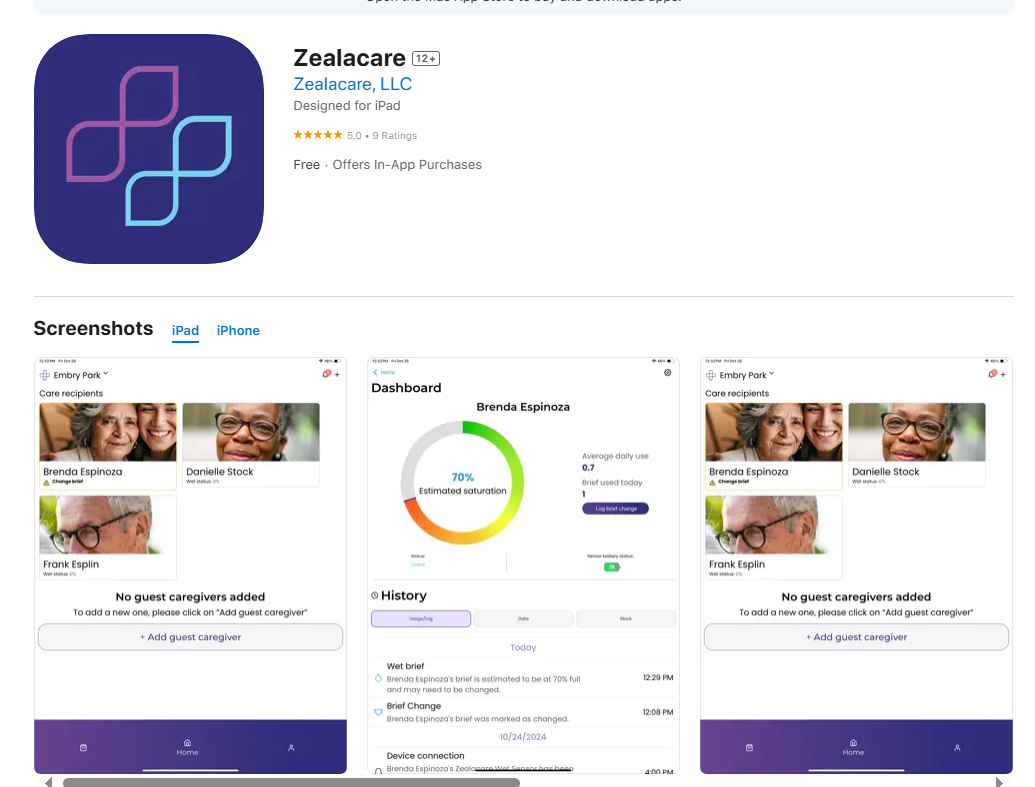Click scrollbar right arrow
The height and width of the screenshot is (787, 1035).
[x=999, y=782]
